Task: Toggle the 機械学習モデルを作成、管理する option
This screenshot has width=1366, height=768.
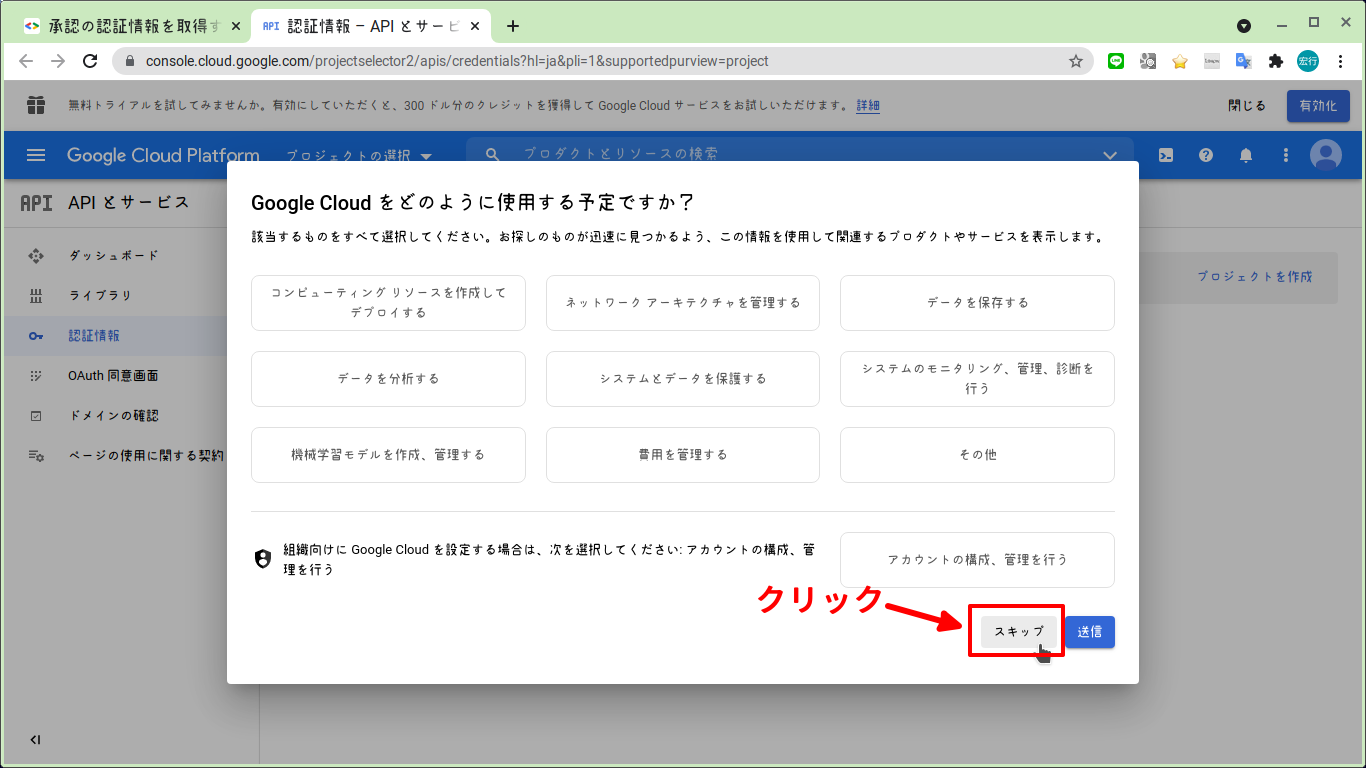Action: [x=388, y=455]
